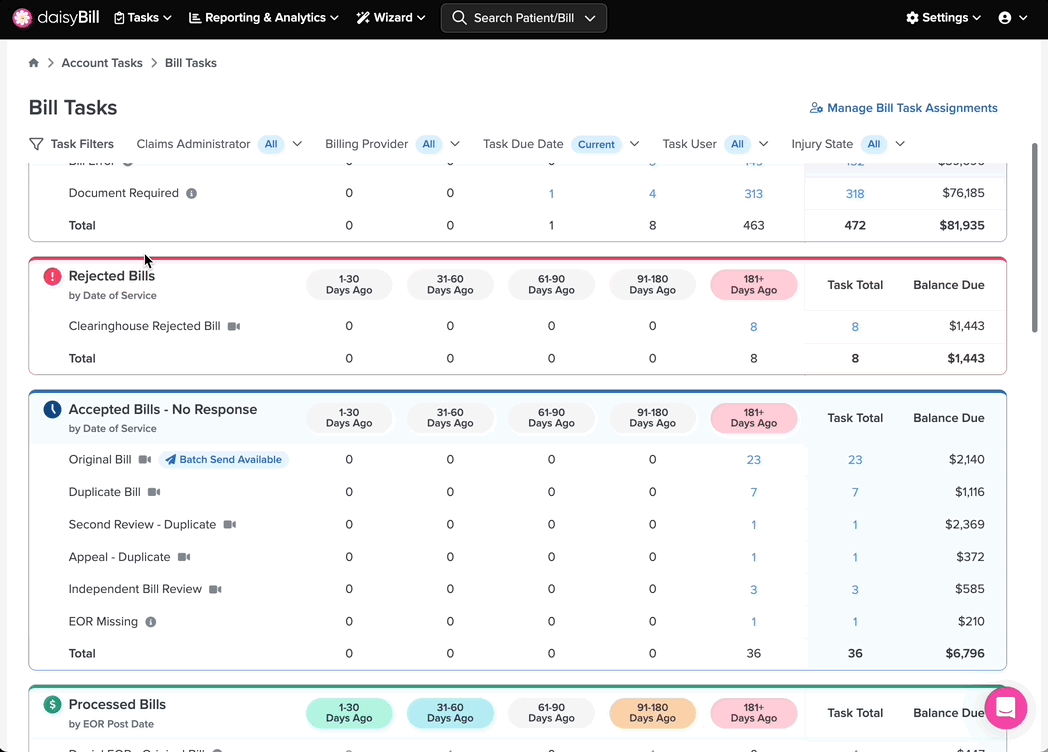Click Batch Send Available badge
The width and height of the screenshot is (1048, 752).
[x=224, y=460]
